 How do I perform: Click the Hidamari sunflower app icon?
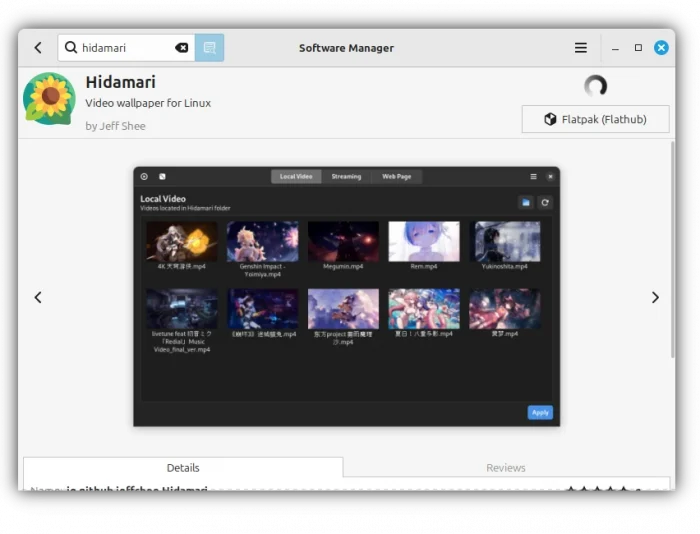(x=49, y=99)
